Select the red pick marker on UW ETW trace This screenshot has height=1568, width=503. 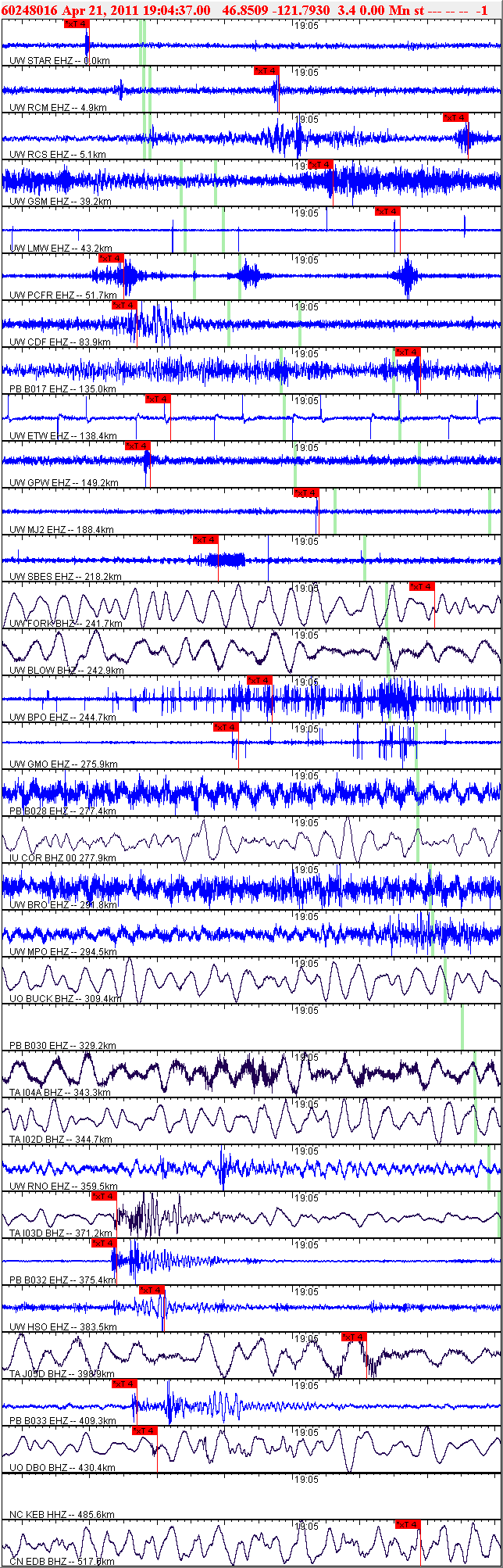point(158,399)
